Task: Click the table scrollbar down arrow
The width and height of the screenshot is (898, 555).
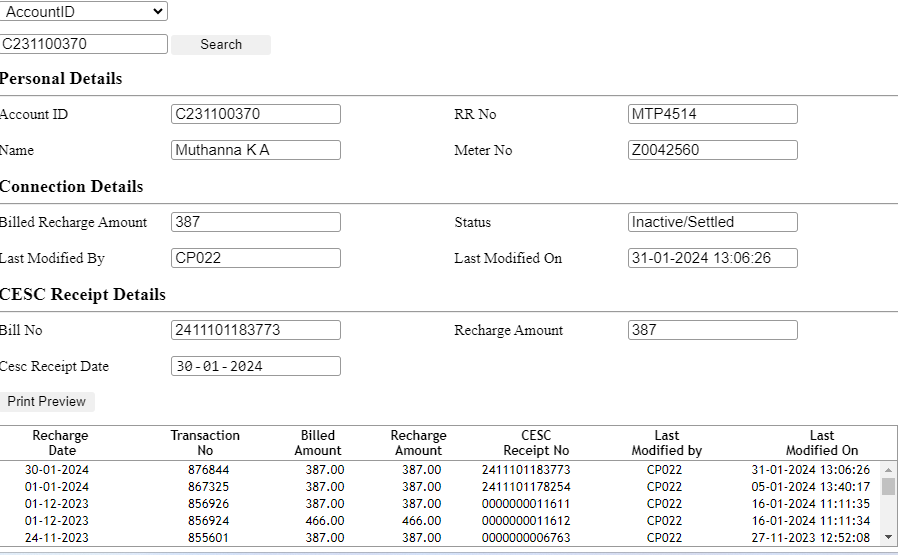Action: point(888,537)
